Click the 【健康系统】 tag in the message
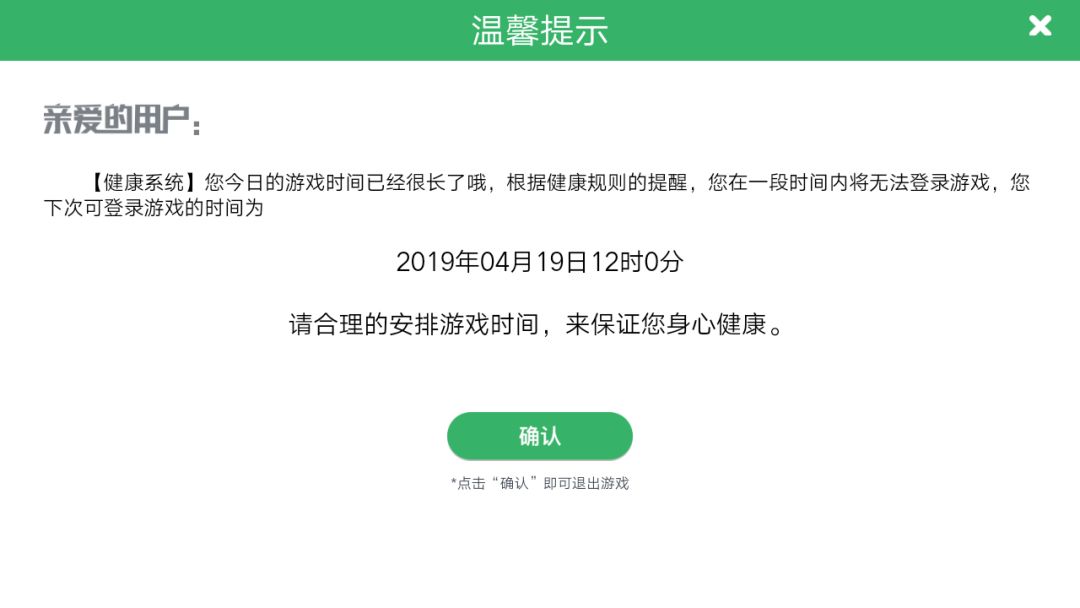 [x=143, y=182]
